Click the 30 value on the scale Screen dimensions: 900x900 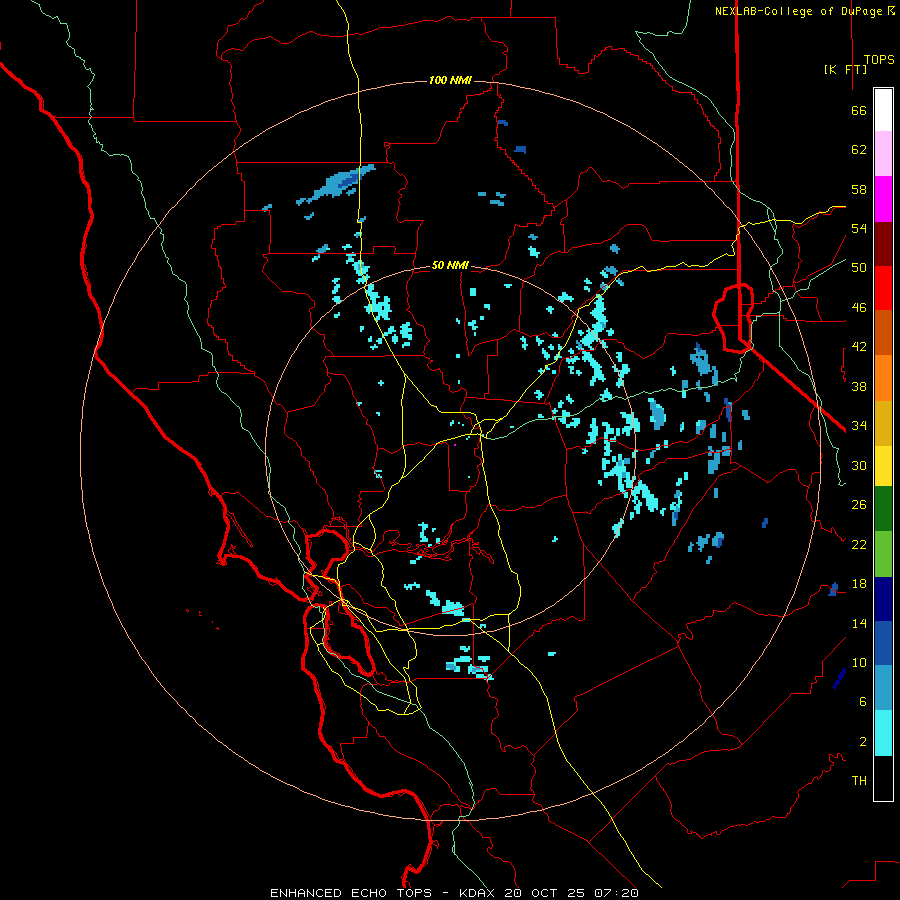859,465
